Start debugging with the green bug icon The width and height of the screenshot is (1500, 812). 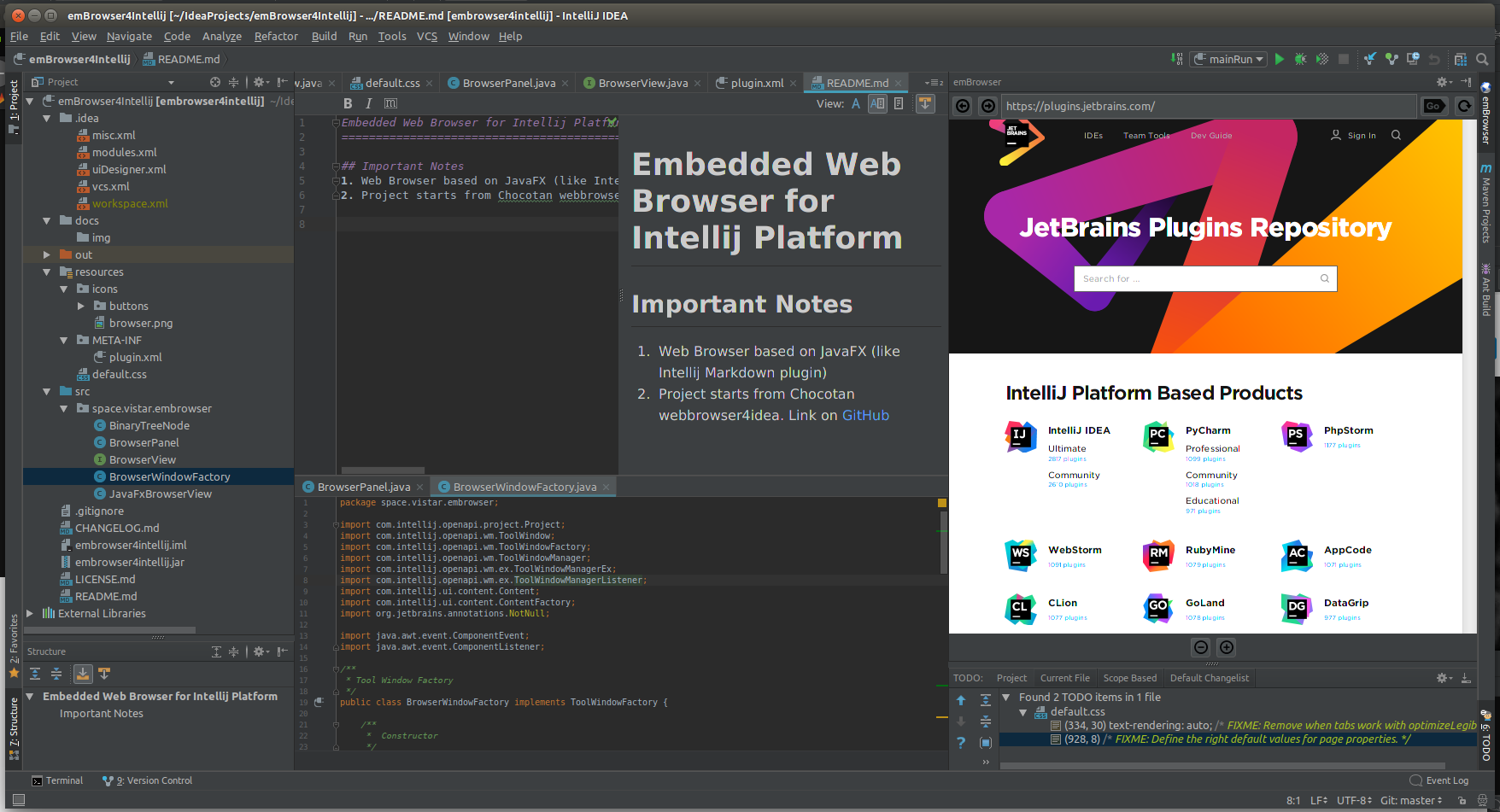coord(1300,59)
